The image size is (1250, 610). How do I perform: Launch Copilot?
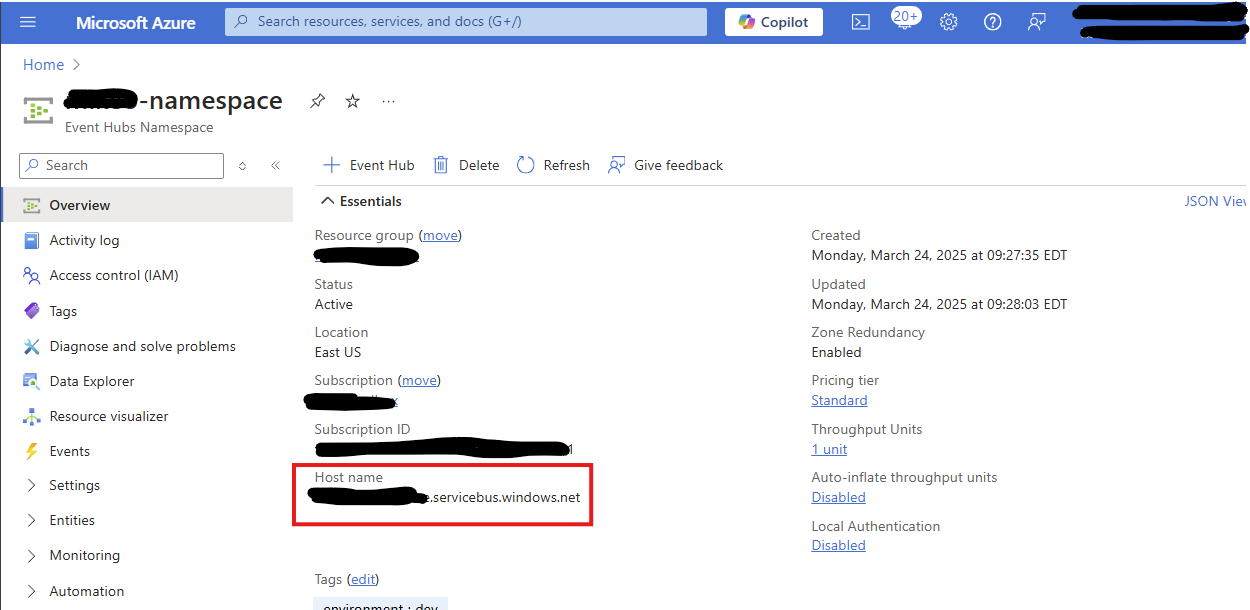(x=774, y=22)
